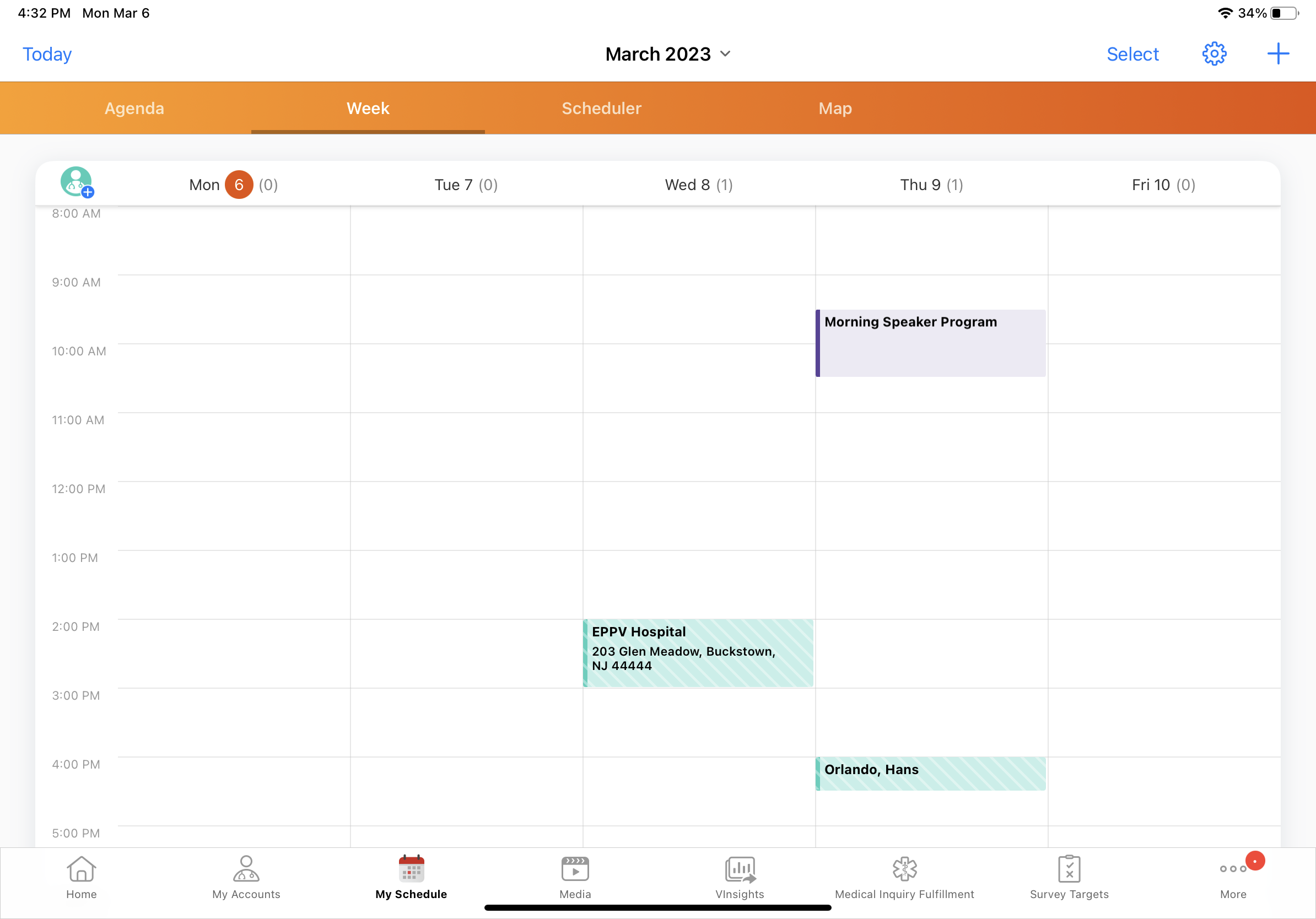Open the Morning Speaker Program event
The width and height of the screenshot is (1316, 919).
[x=931, y=343]
